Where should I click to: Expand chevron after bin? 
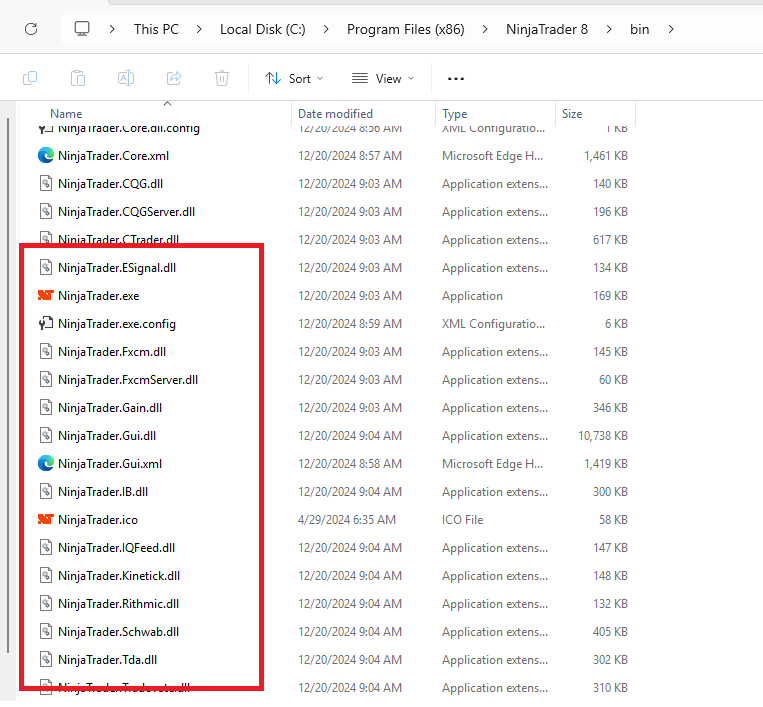(x=671, y=29)
